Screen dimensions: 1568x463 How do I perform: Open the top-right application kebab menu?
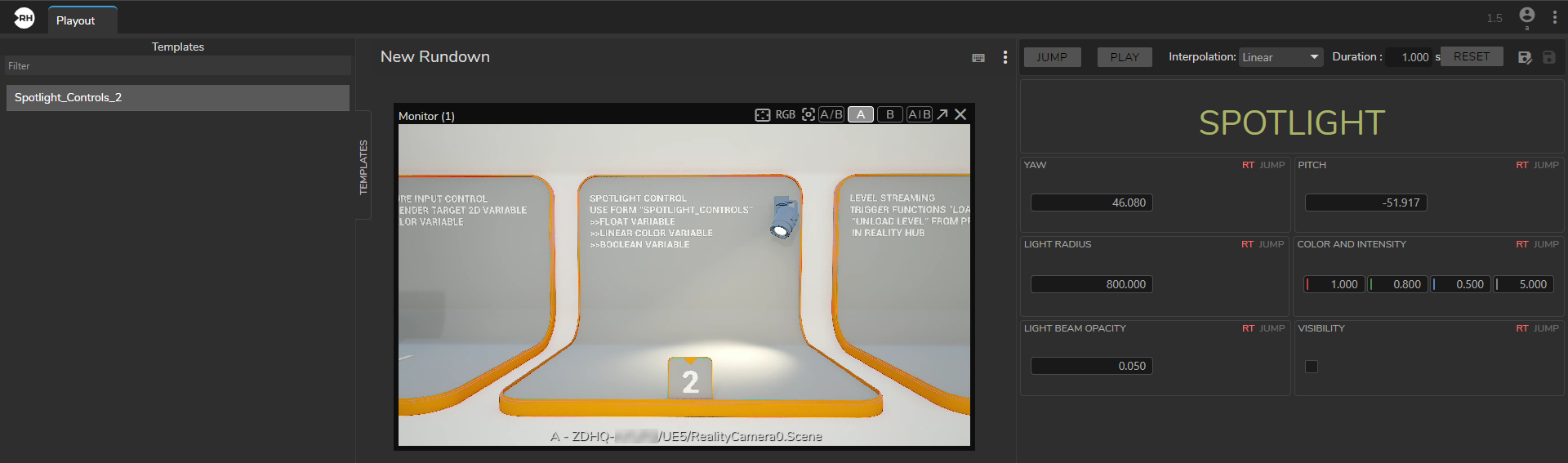click(1554, 17)
